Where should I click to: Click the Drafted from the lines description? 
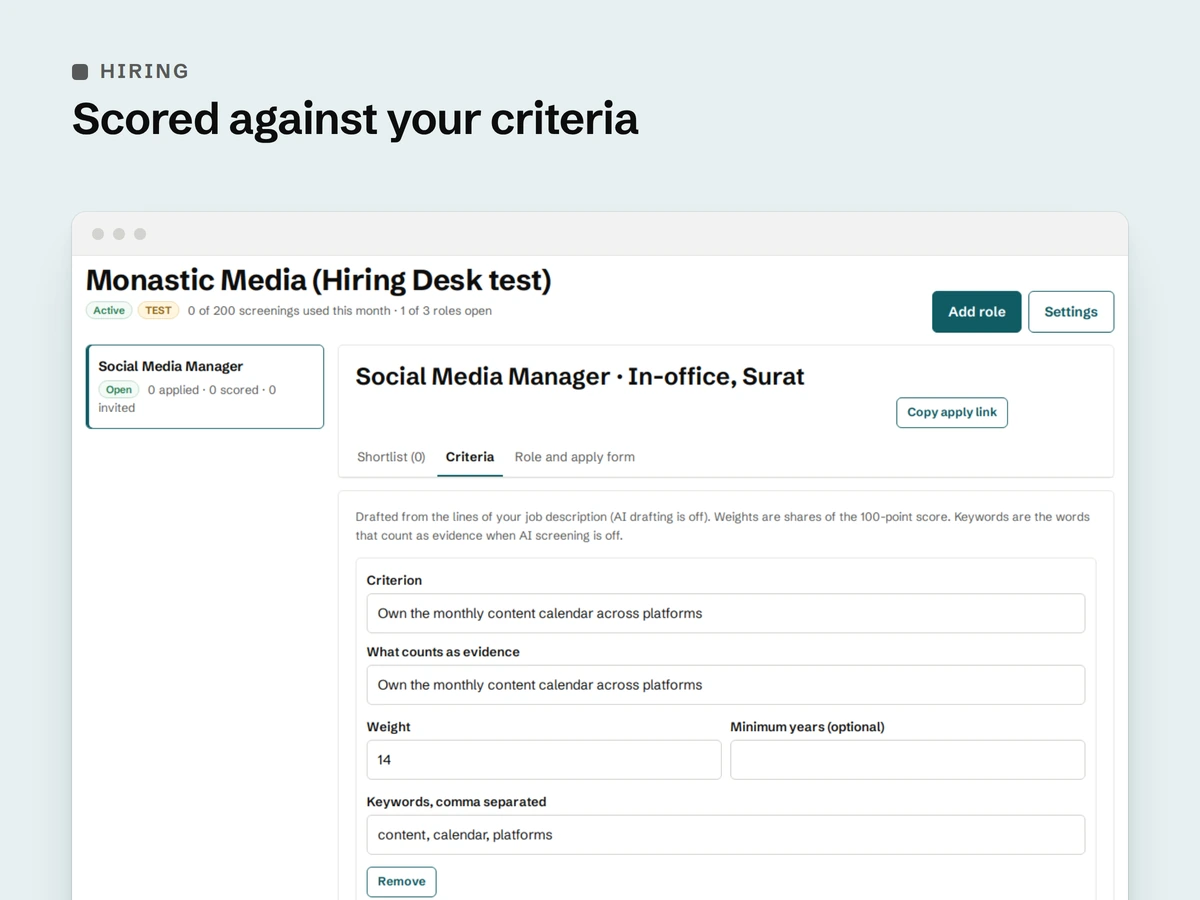(x=723, y=526)
